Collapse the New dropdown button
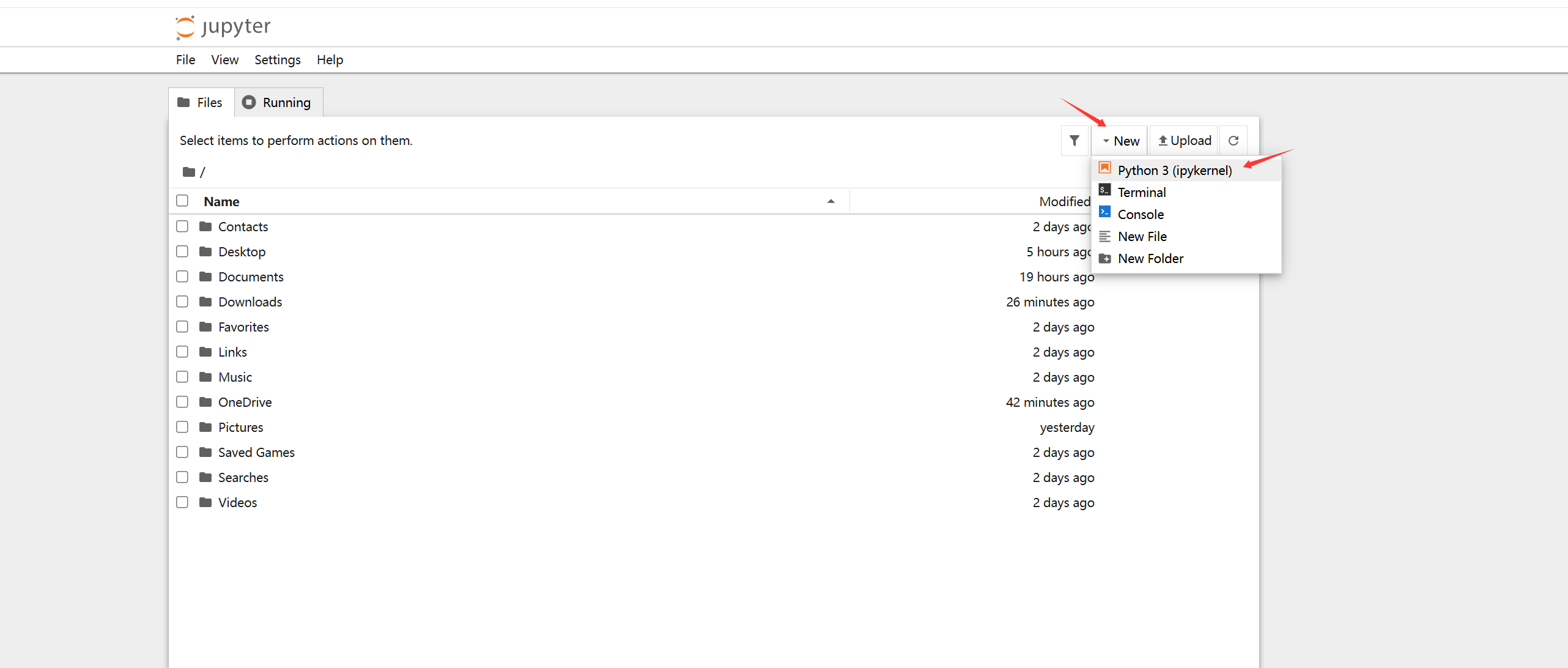 [x=1120, y=141]
